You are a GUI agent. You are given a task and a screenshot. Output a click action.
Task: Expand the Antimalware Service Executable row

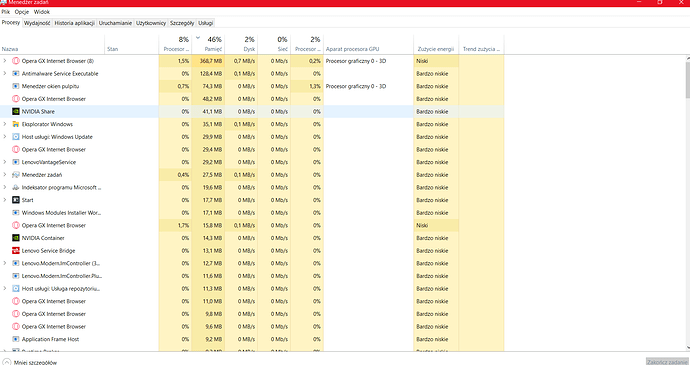[5, 74]
